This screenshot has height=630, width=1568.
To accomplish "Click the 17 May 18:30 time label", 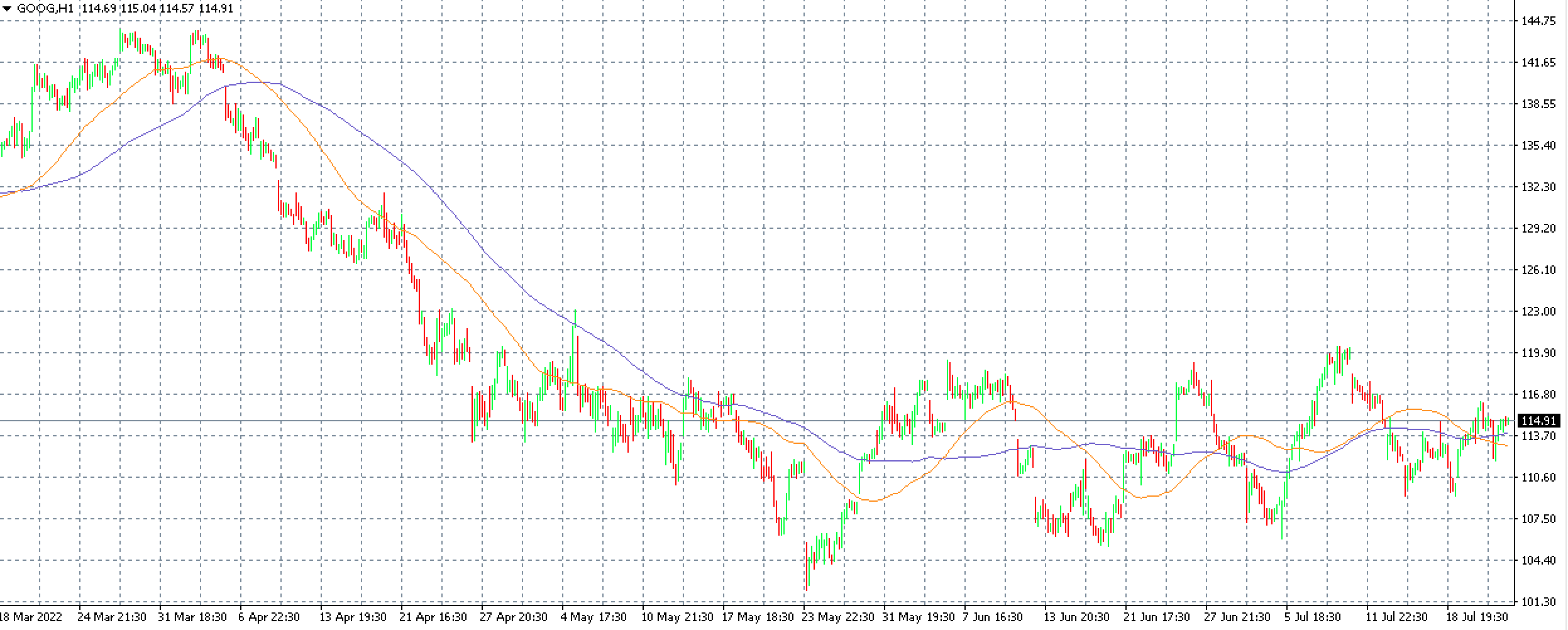I will click(x=757, y=617).
